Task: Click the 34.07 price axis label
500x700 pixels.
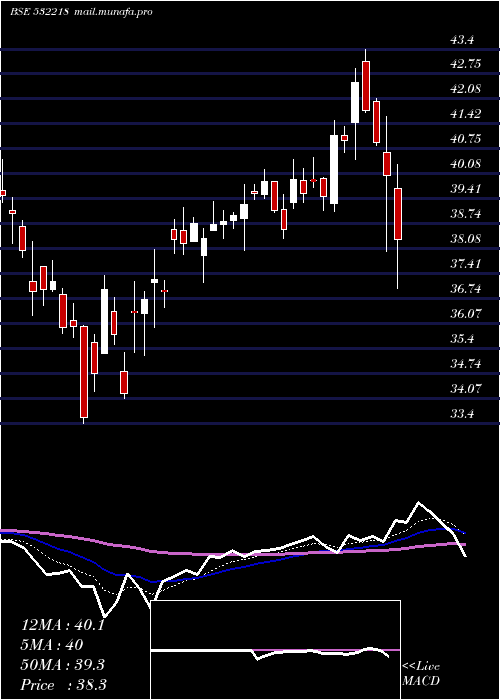Action: tap(466, 389)
